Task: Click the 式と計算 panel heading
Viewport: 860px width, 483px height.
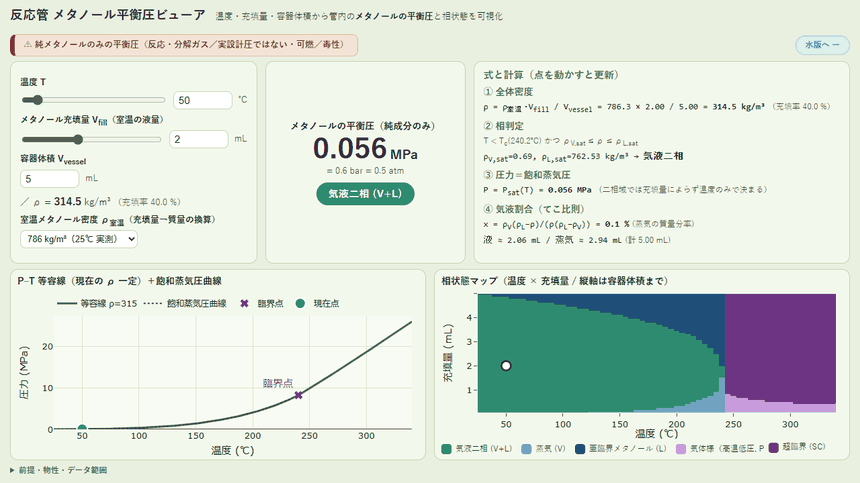Action: coord(551,75)
